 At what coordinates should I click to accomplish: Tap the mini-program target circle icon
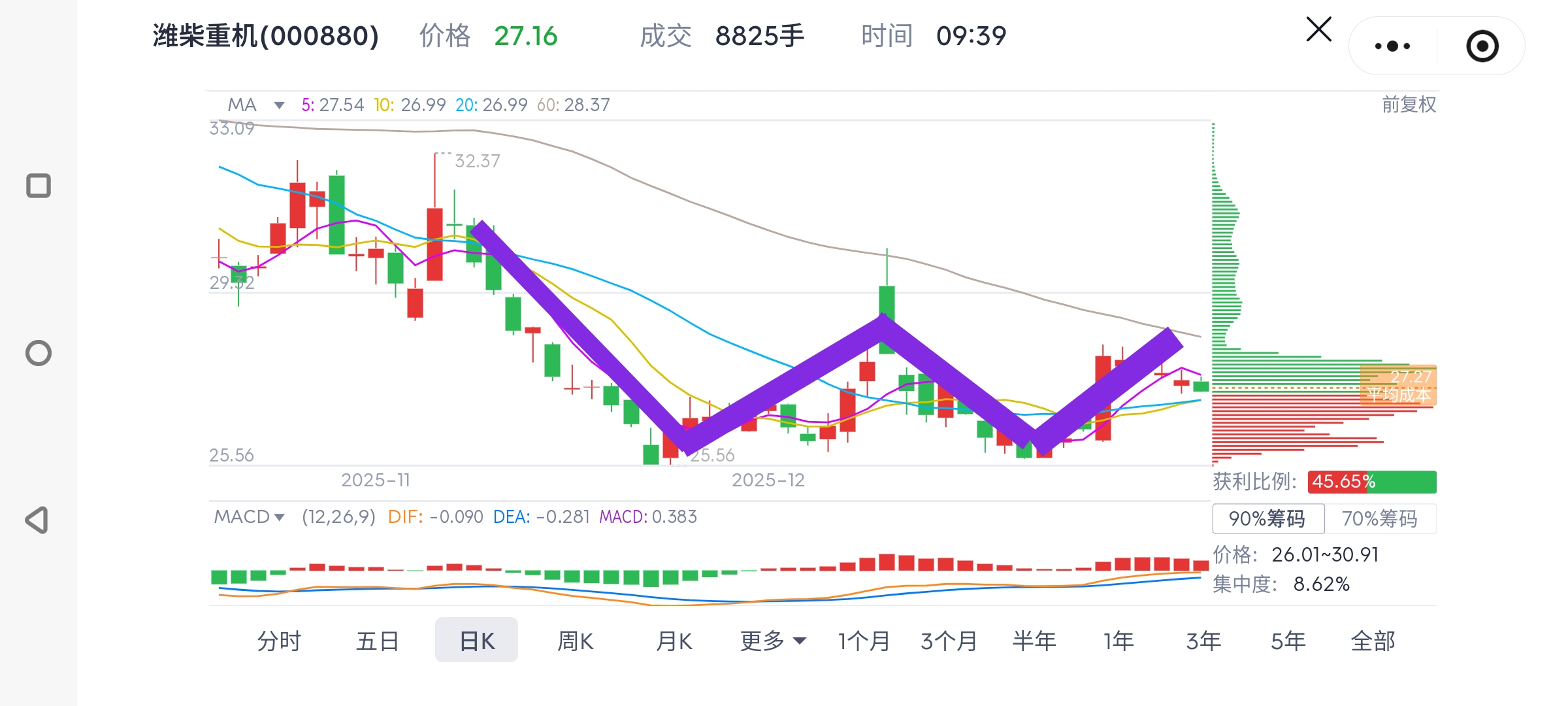tap(1482, 46)
